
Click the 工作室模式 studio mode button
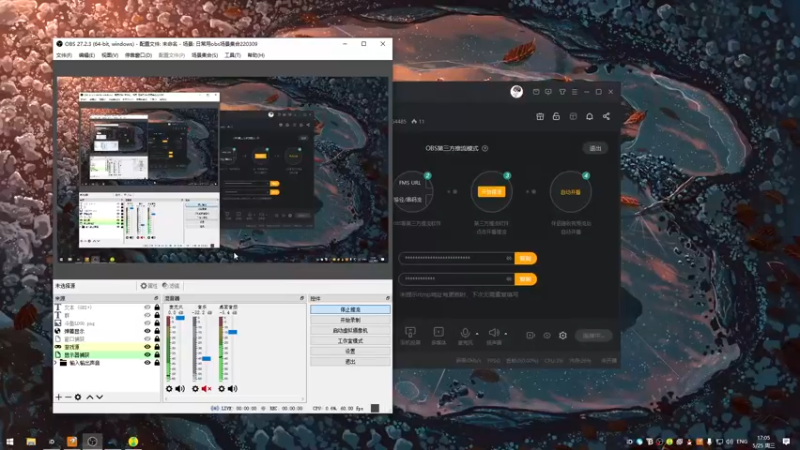(x=350, y=341)
